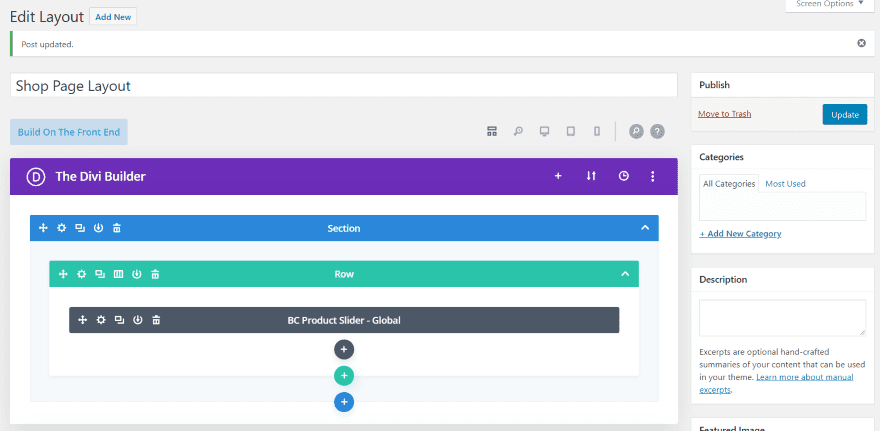Click the Update publish button
The width and height of the screenshot is (880, 431).
(x=845, y=114)
